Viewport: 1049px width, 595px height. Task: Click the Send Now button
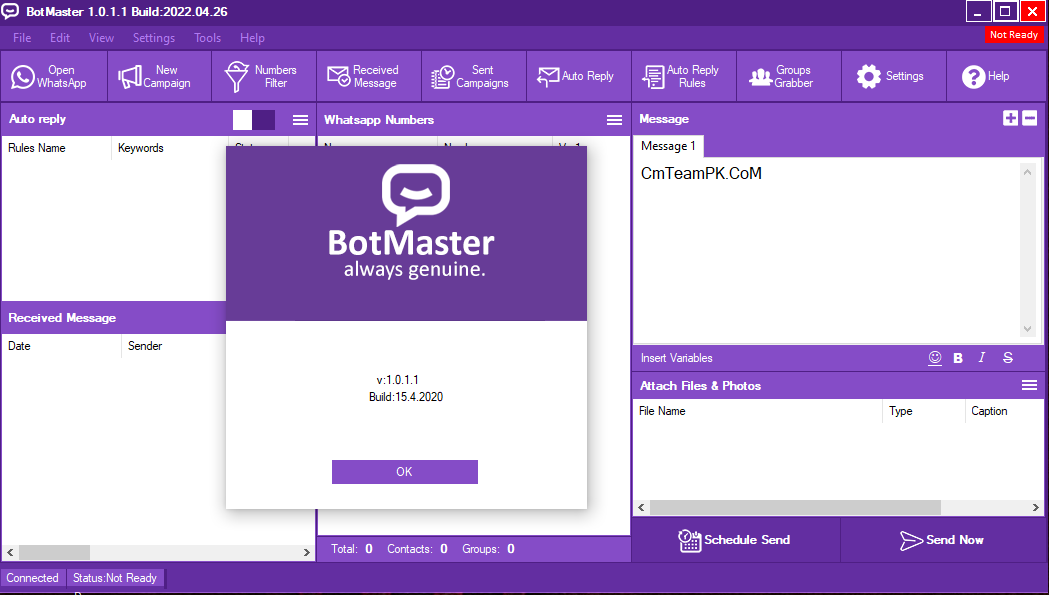tap(943, 540)
